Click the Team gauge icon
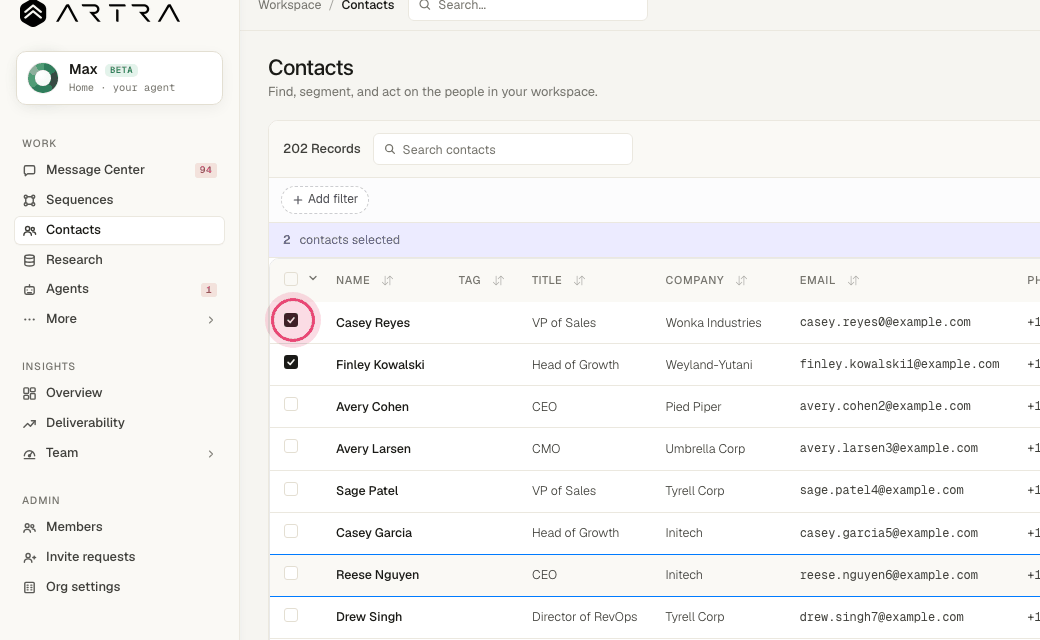1040x640 pixels. pos(29,454)
